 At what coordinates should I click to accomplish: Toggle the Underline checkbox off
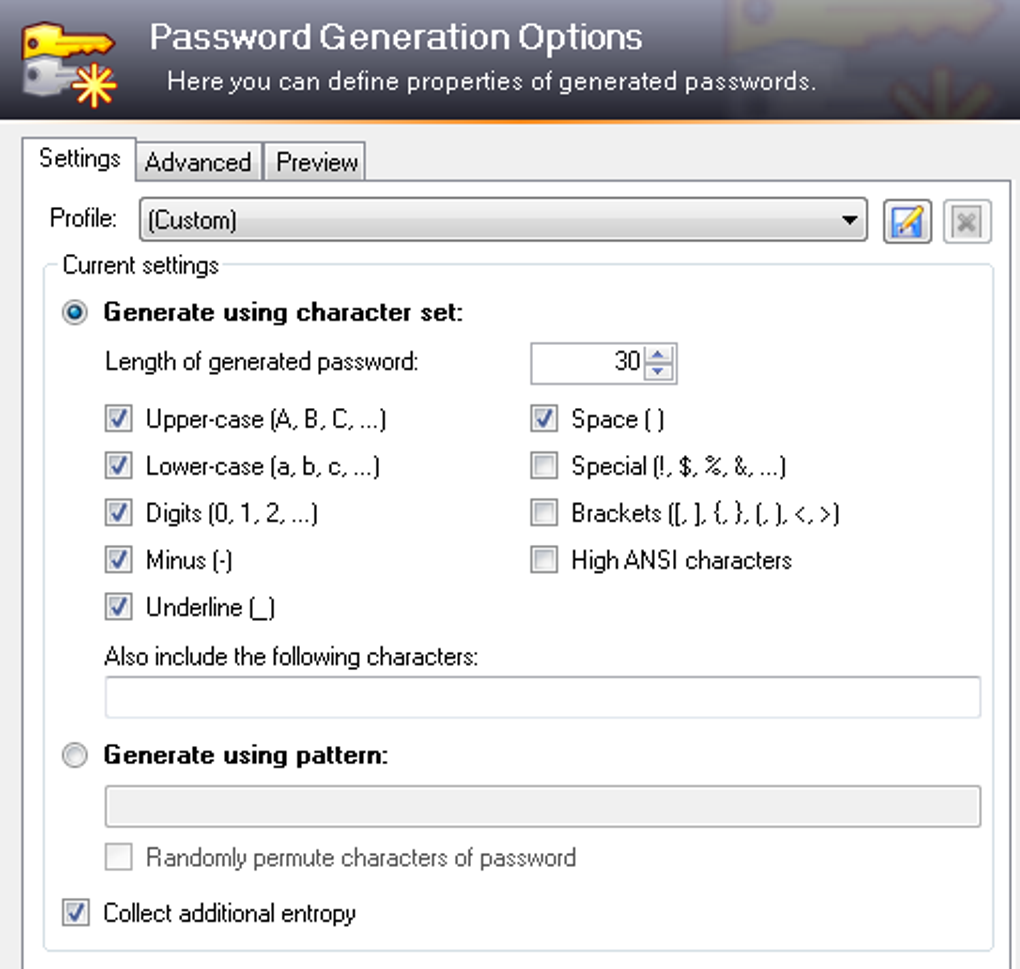point(119,607)
